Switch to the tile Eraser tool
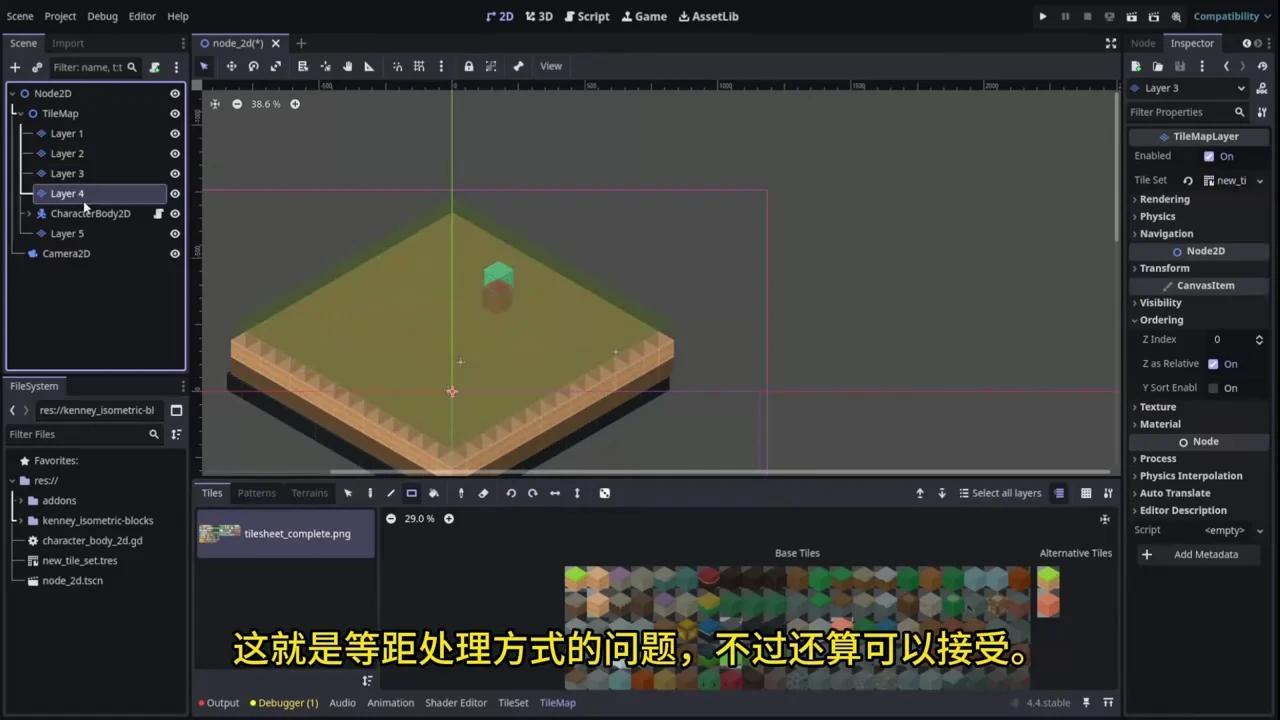The image size is (1280, 720). (x=483, y=492)
